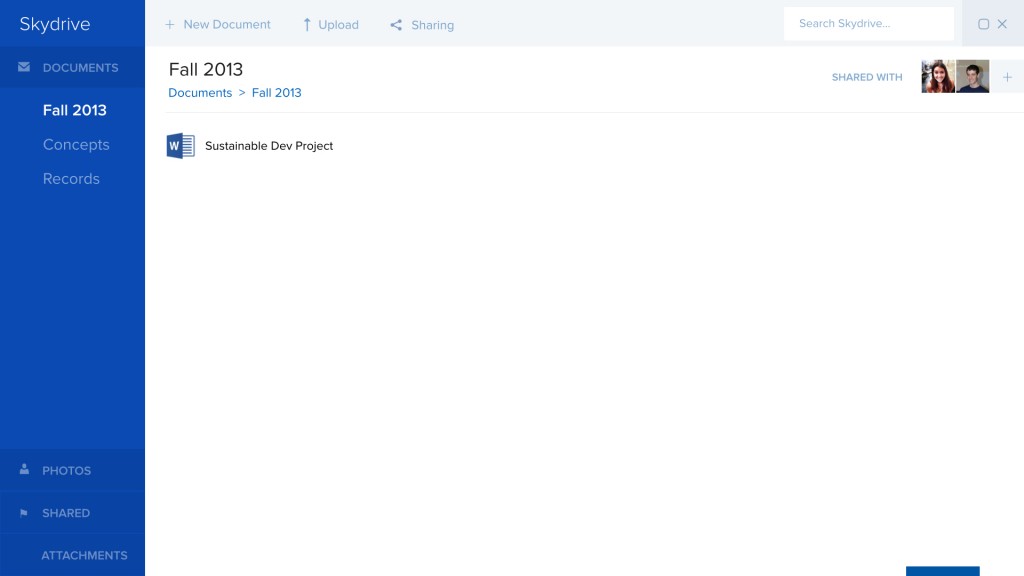
Task: Create a New Document
Action: (x=227, y=24)
